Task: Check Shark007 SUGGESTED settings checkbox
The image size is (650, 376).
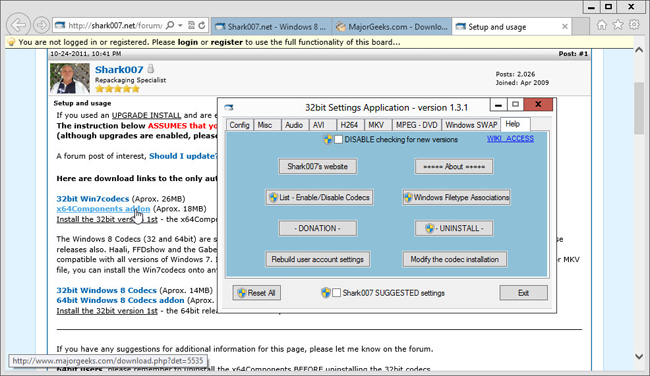Action: [337, 293]
